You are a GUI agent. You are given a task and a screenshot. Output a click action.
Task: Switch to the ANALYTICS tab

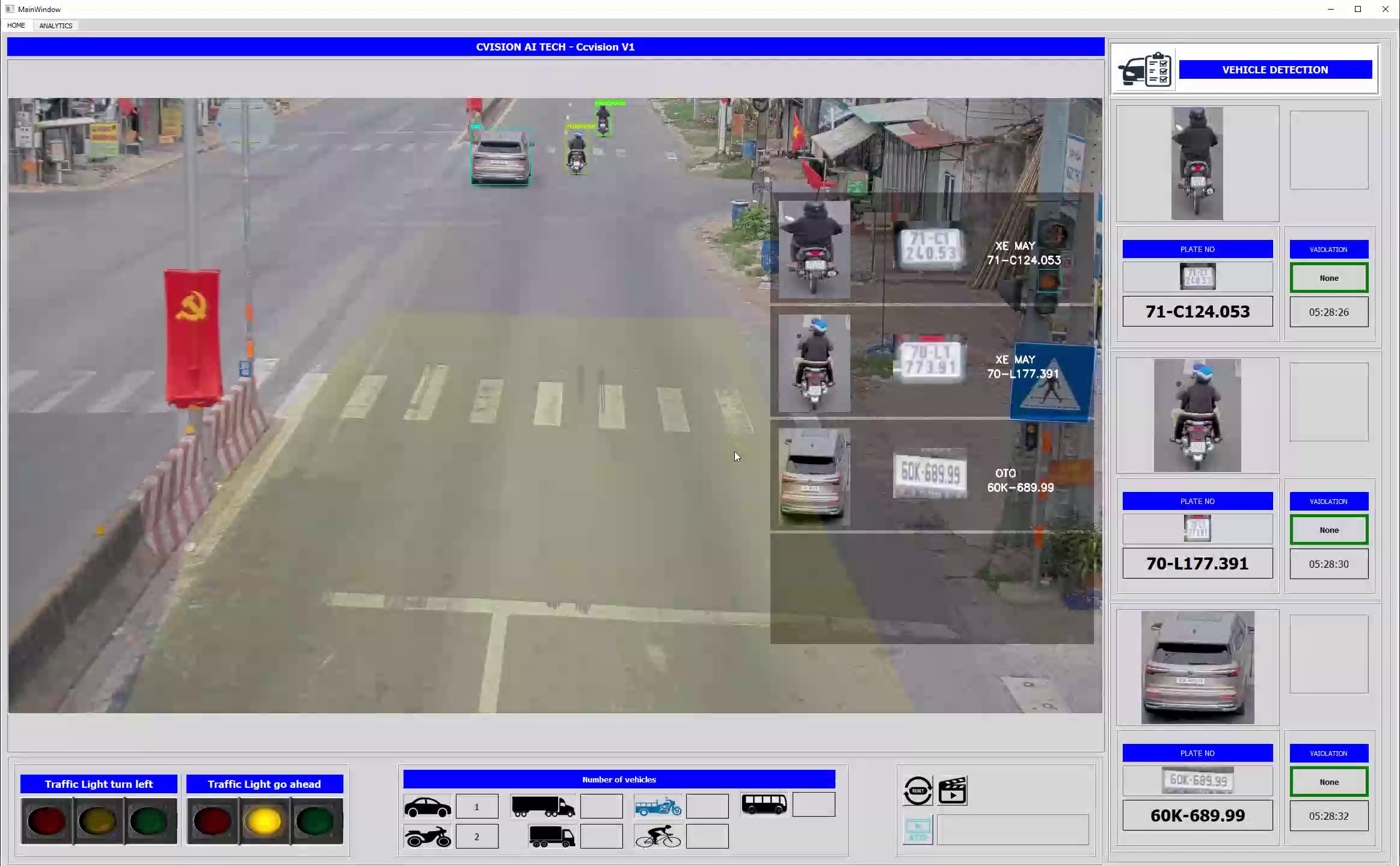coord(56,25)
